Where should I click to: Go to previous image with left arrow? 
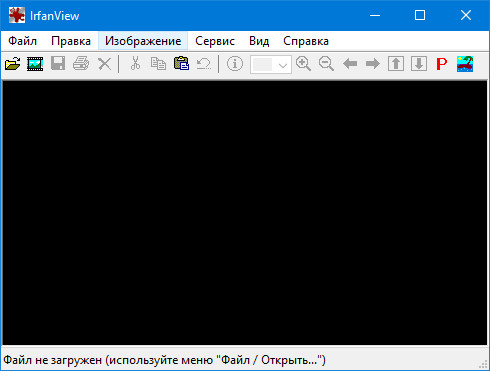tap(350, 63)
